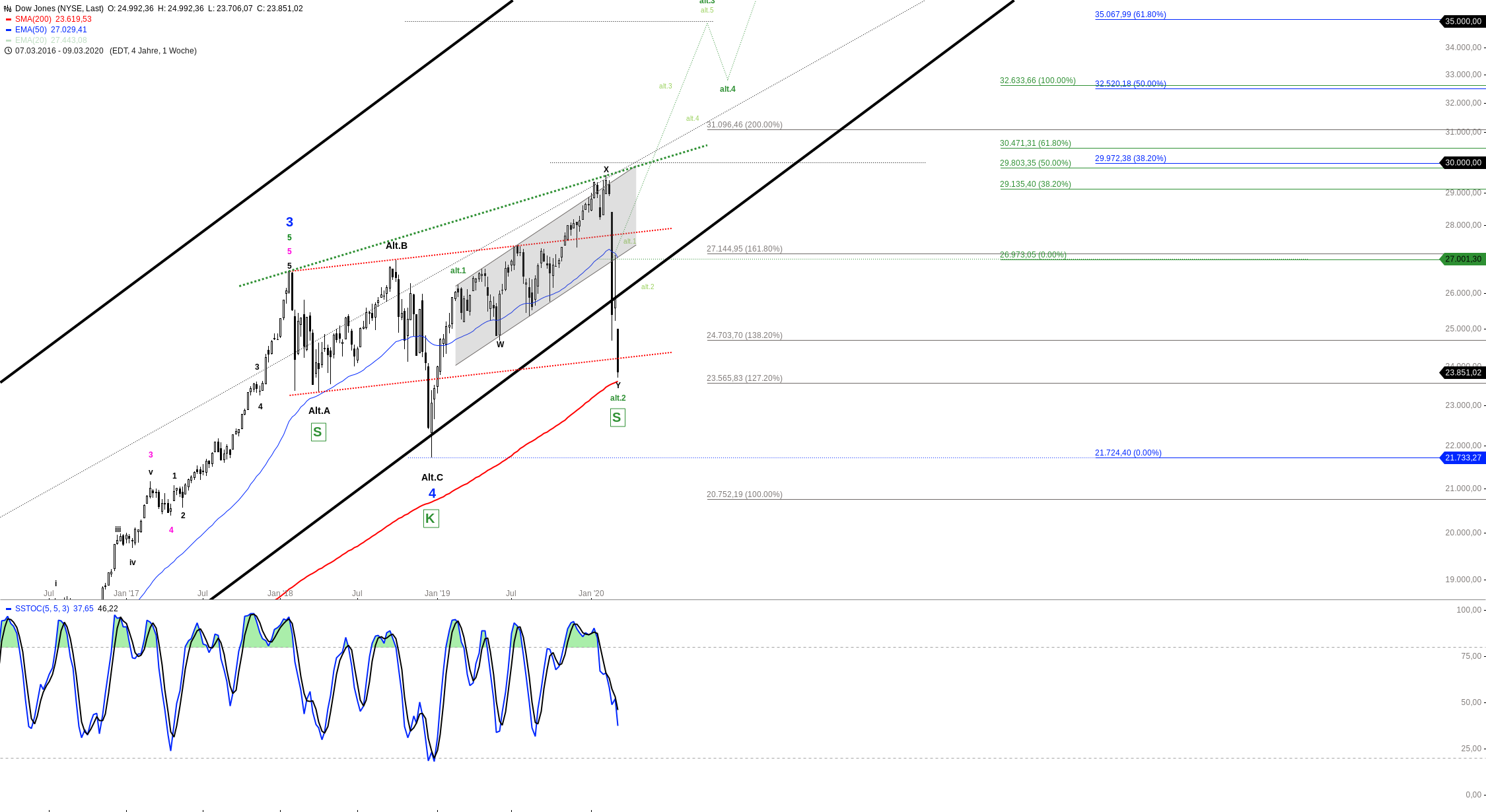Click the green 27.001,30 price tag
This screenshot has height=812, width=1486.
tap(1462, 259)
